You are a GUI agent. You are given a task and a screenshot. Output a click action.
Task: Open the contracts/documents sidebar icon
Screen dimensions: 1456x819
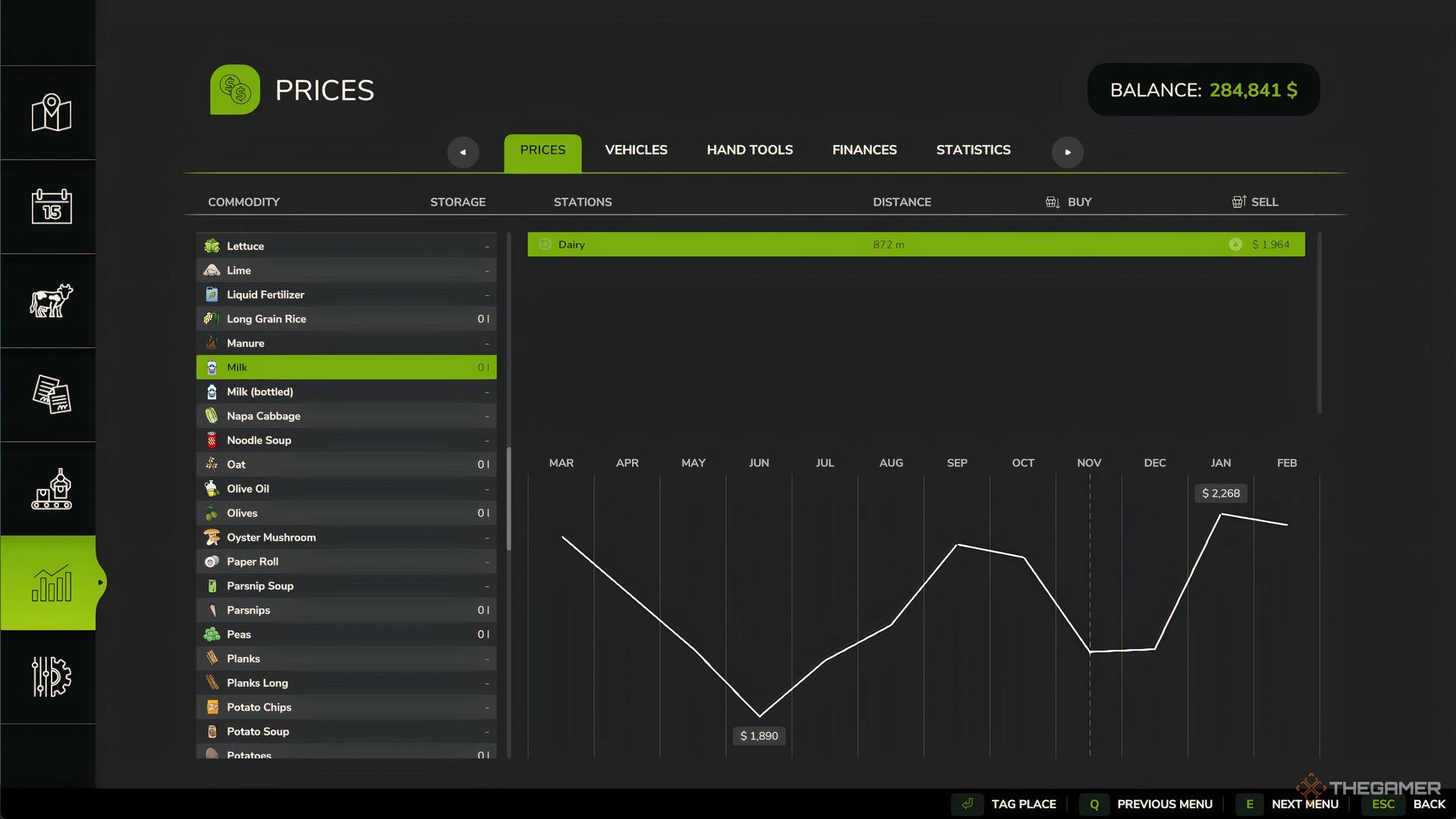[x=50, y=394]
